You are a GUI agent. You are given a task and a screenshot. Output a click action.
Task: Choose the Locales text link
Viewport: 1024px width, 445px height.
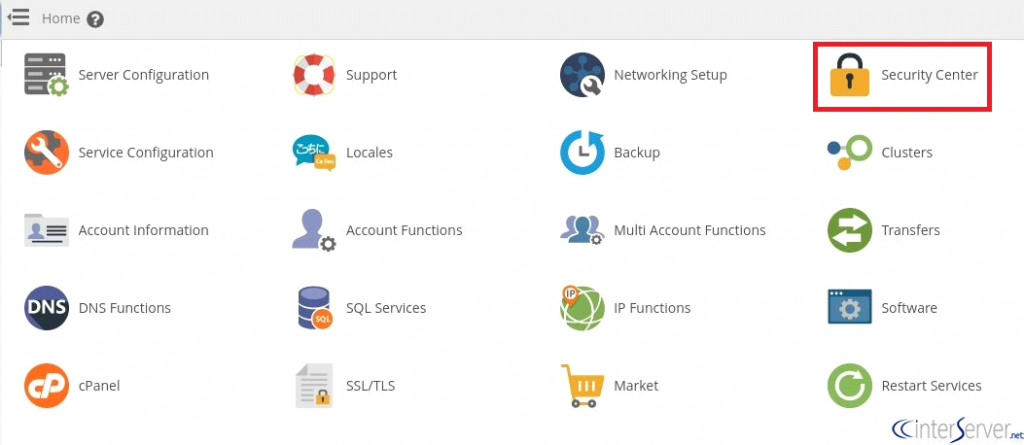370,153
